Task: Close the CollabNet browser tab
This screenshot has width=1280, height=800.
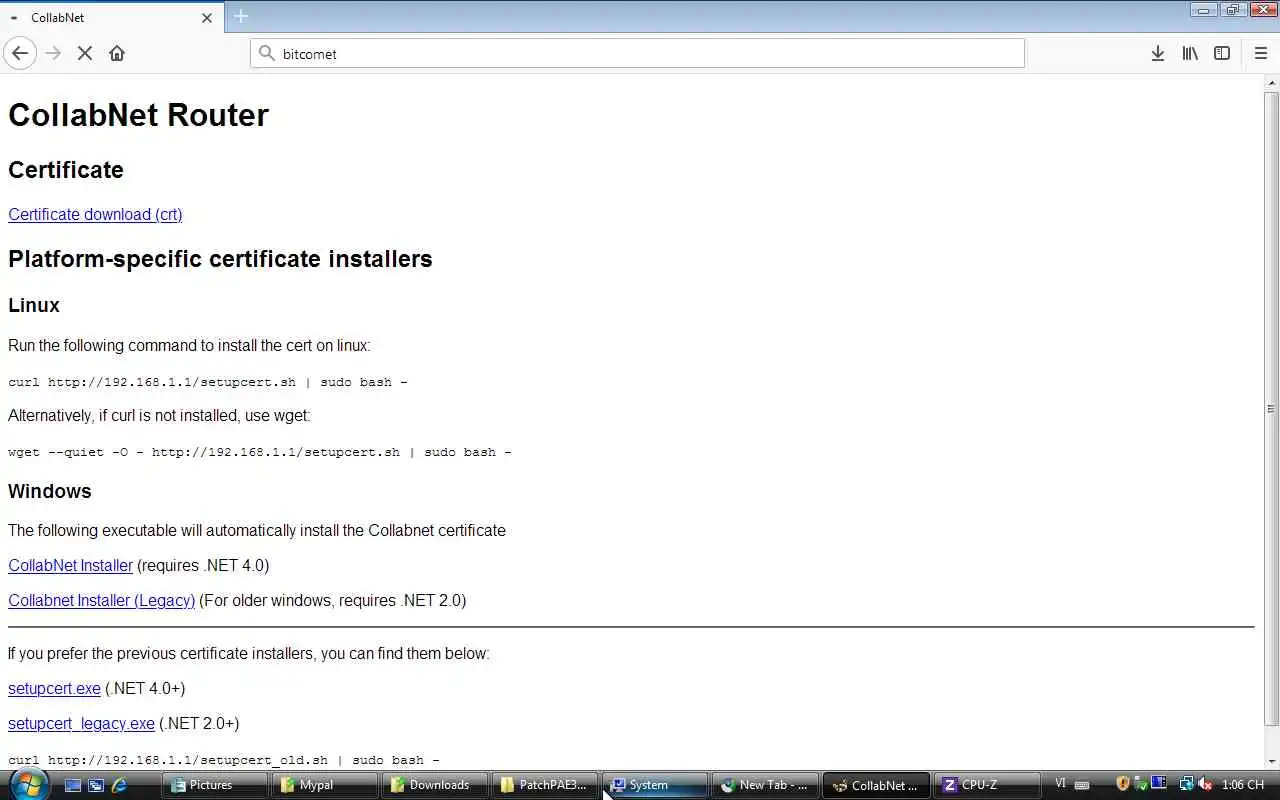Action: pos(207,18)
